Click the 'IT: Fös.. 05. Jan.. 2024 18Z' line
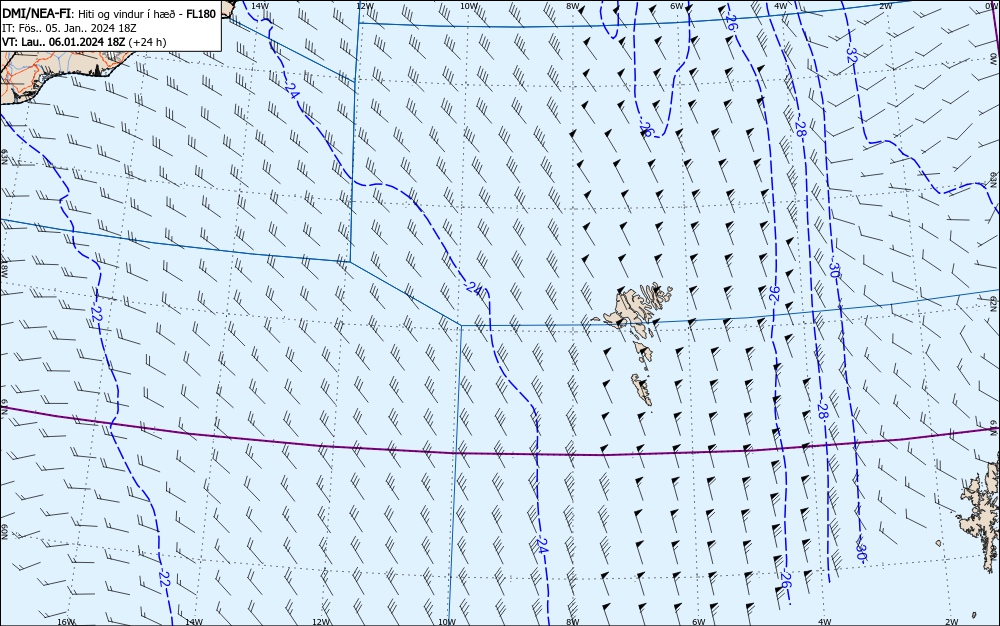 [70, 28]
